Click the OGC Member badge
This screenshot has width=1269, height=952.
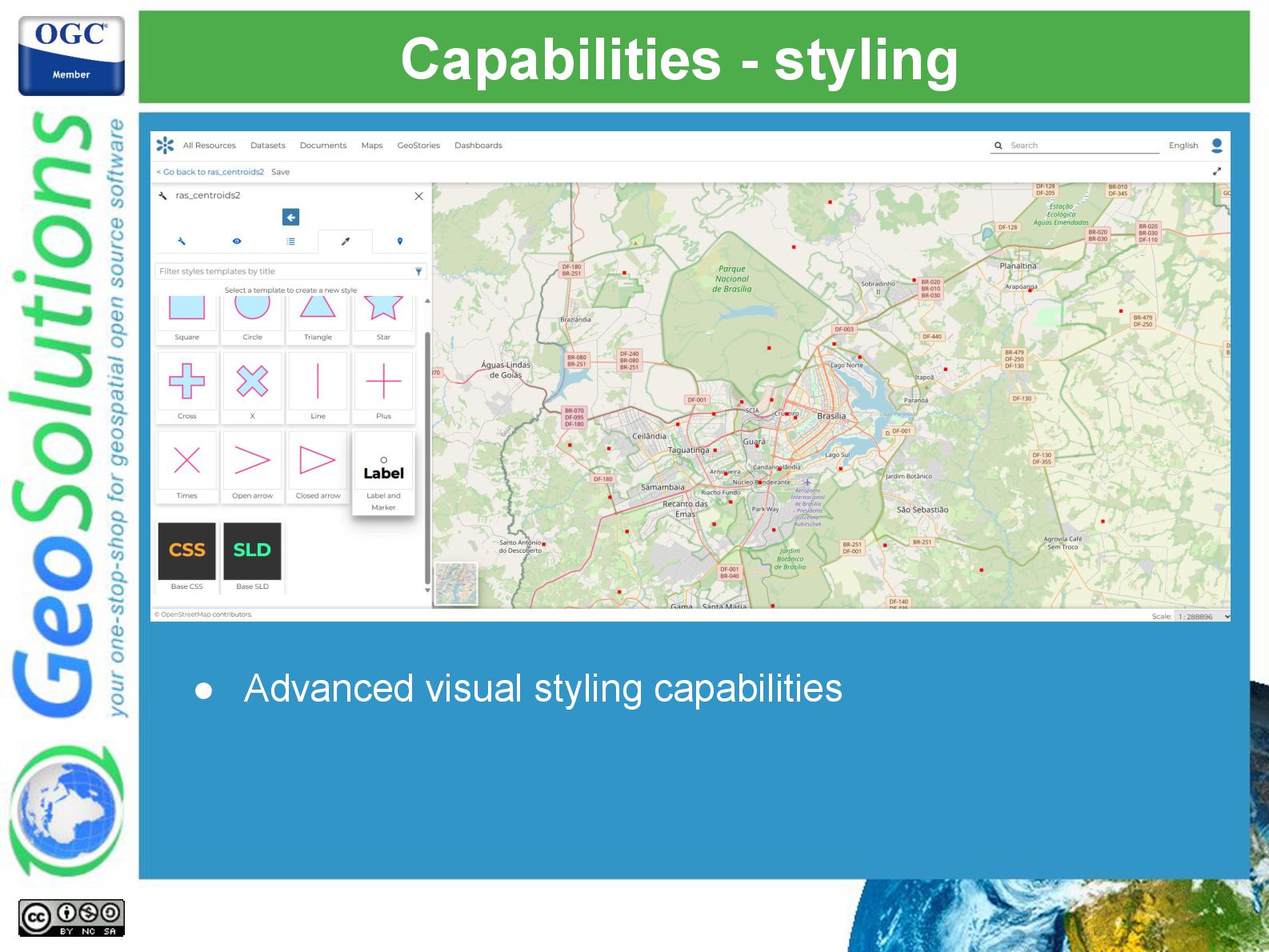coord(71,55)
